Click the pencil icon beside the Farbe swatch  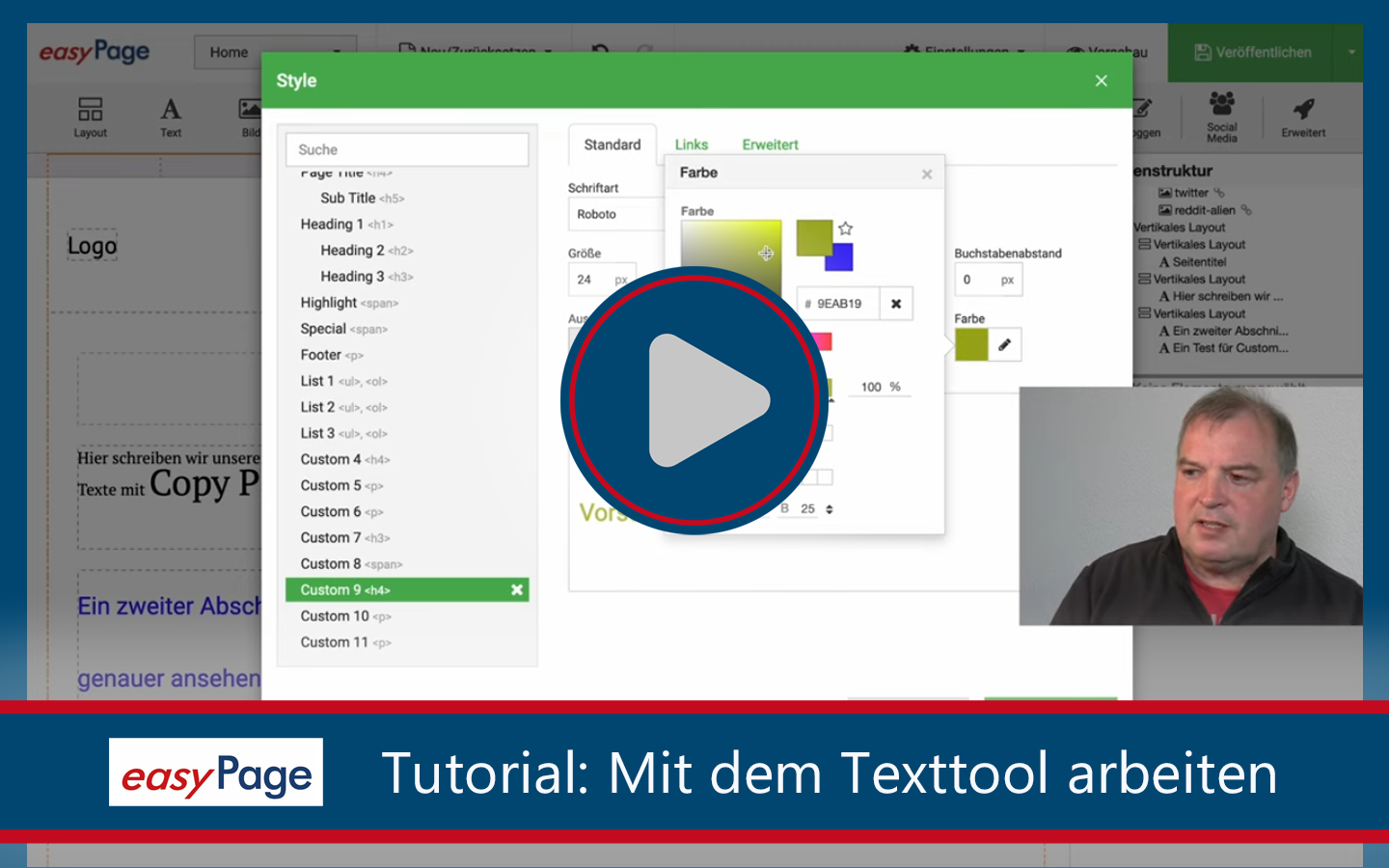coord(1004,344)
